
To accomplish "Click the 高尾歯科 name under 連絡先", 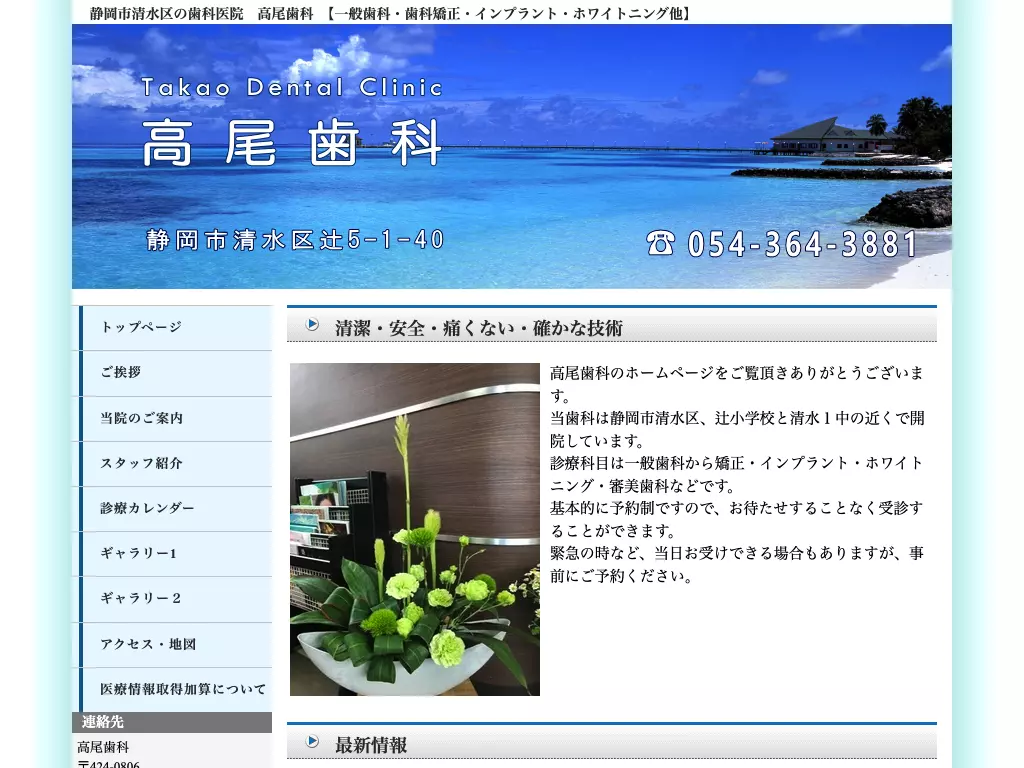I will (x=103, y=747).
